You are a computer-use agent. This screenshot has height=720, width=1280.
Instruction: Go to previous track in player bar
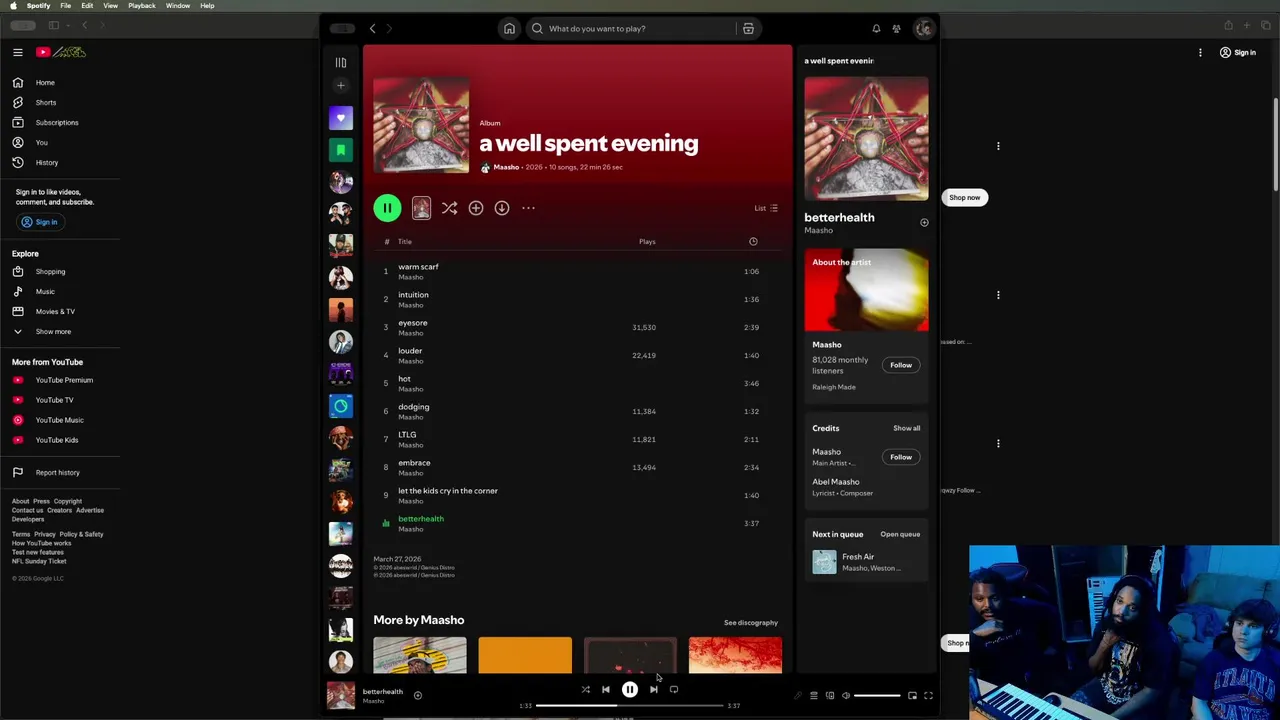click(605, 689)
